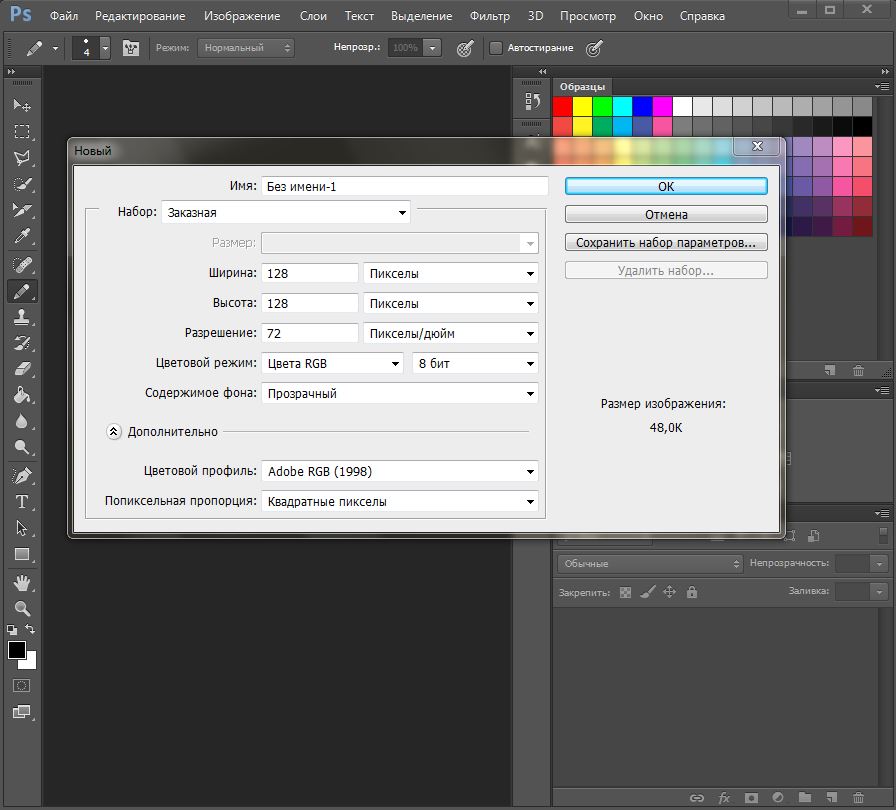
Task: Open the Набор preset dropdown
Action: click(286, 212)
